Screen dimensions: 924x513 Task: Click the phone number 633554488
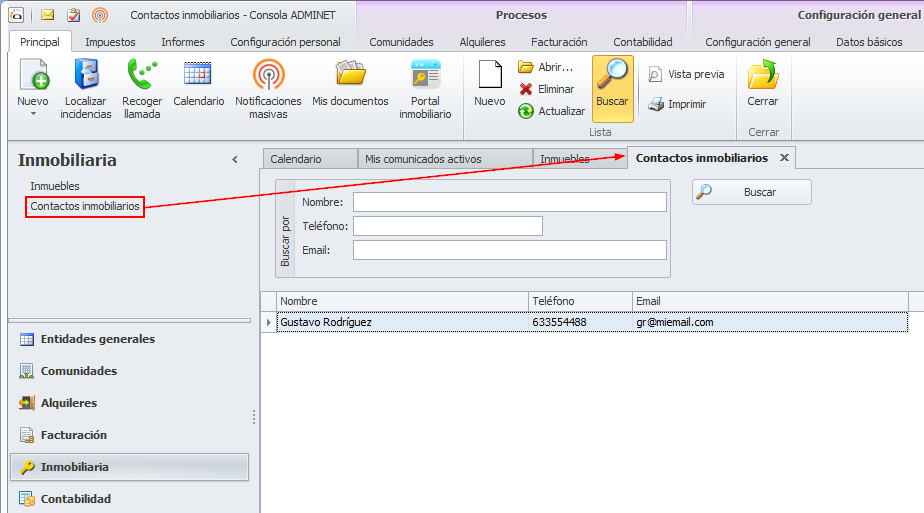[x=559, y=322]
